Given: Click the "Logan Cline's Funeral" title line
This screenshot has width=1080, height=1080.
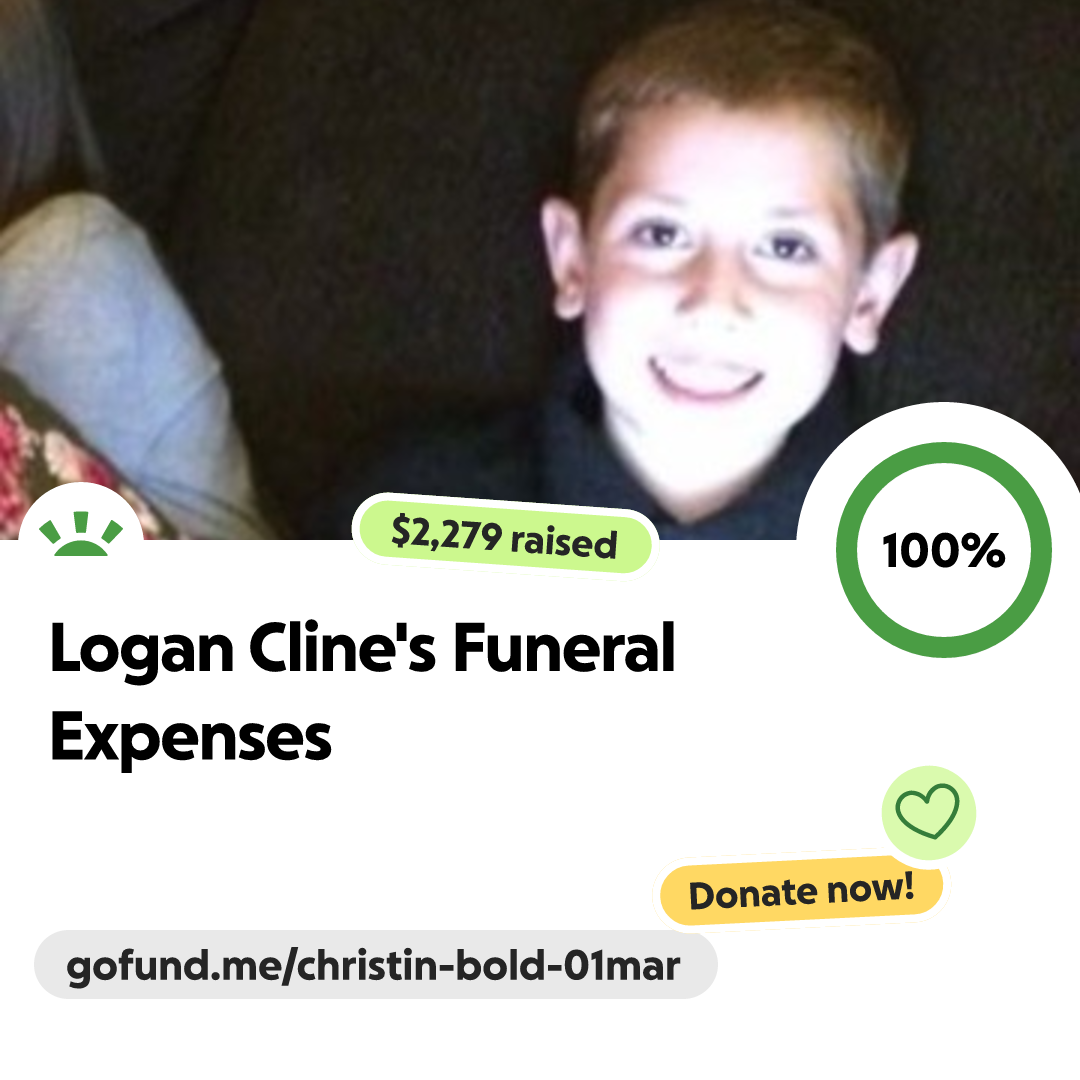Looking at the screenshot, I should (362, 648).
